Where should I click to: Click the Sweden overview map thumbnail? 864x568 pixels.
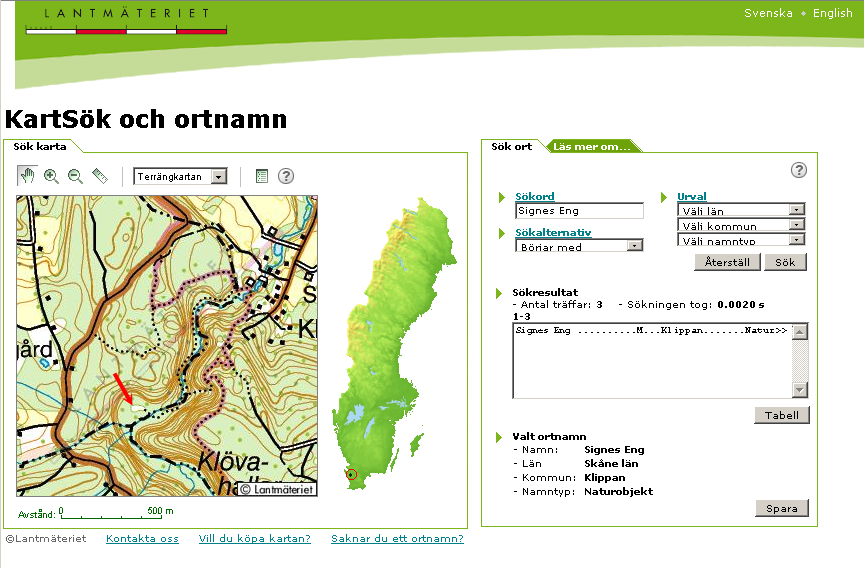point(395,344)
